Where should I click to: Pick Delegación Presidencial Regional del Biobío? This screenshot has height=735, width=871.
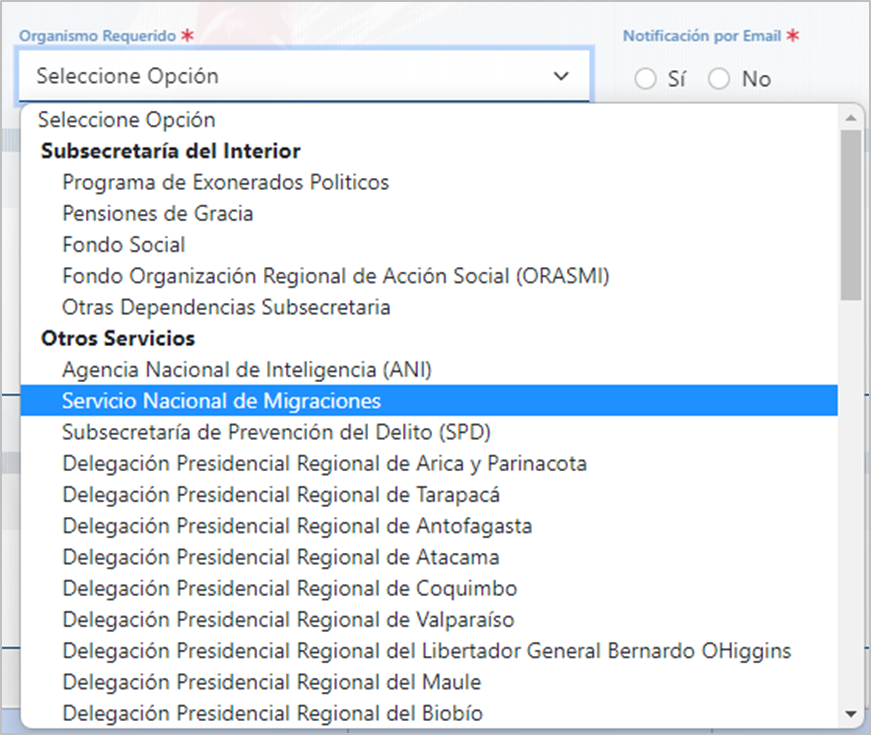(x=429, y=713)
